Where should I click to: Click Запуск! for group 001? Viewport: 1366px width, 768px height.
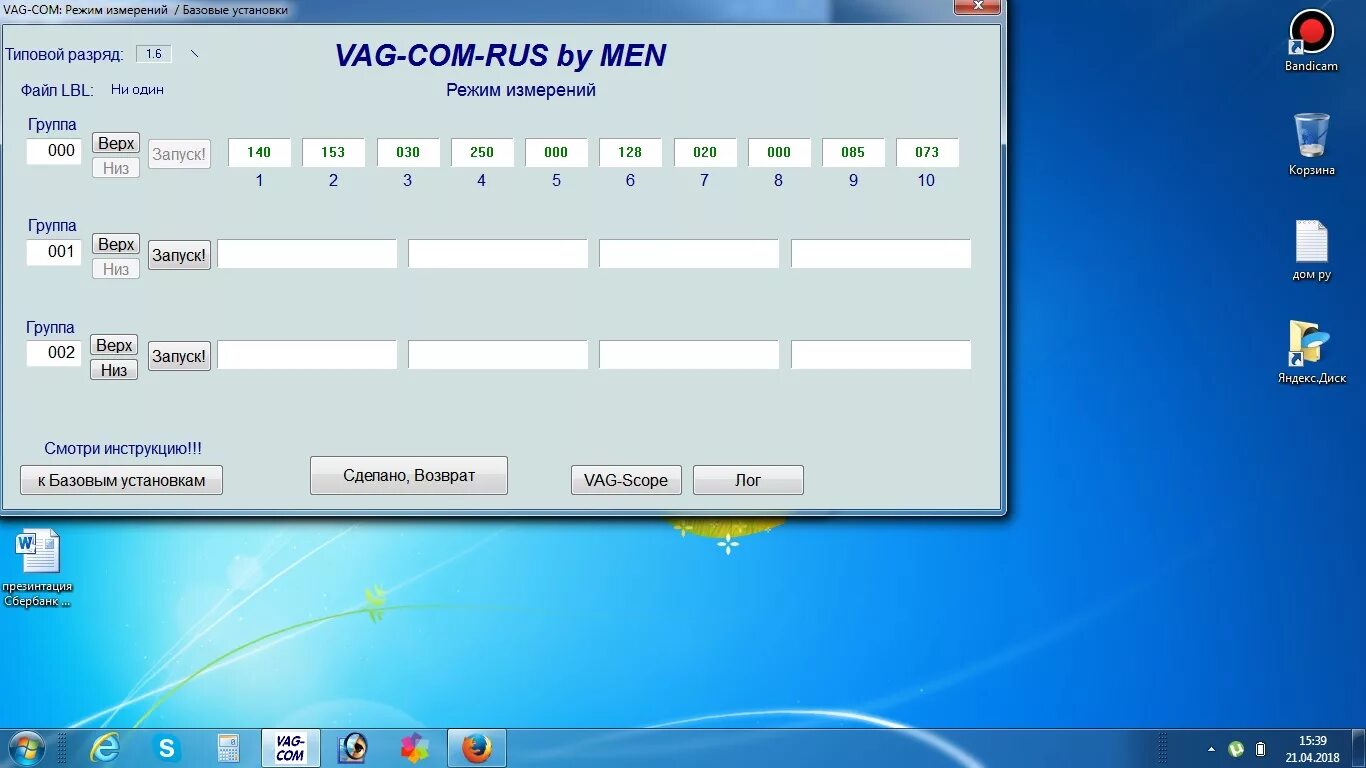pos(179,255)
